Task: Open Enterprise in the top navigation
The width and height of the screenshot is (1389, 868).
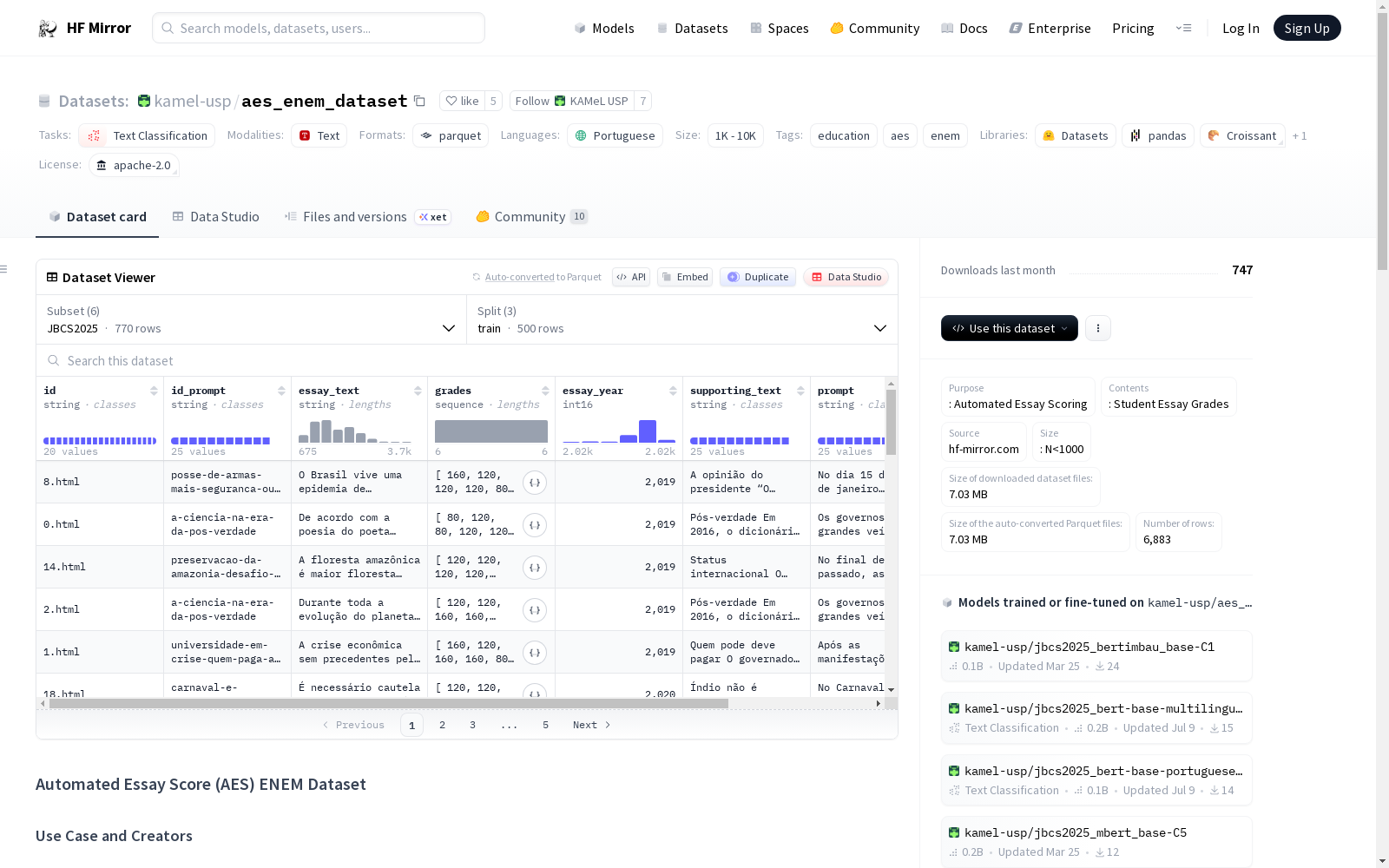Action: 1050,28
